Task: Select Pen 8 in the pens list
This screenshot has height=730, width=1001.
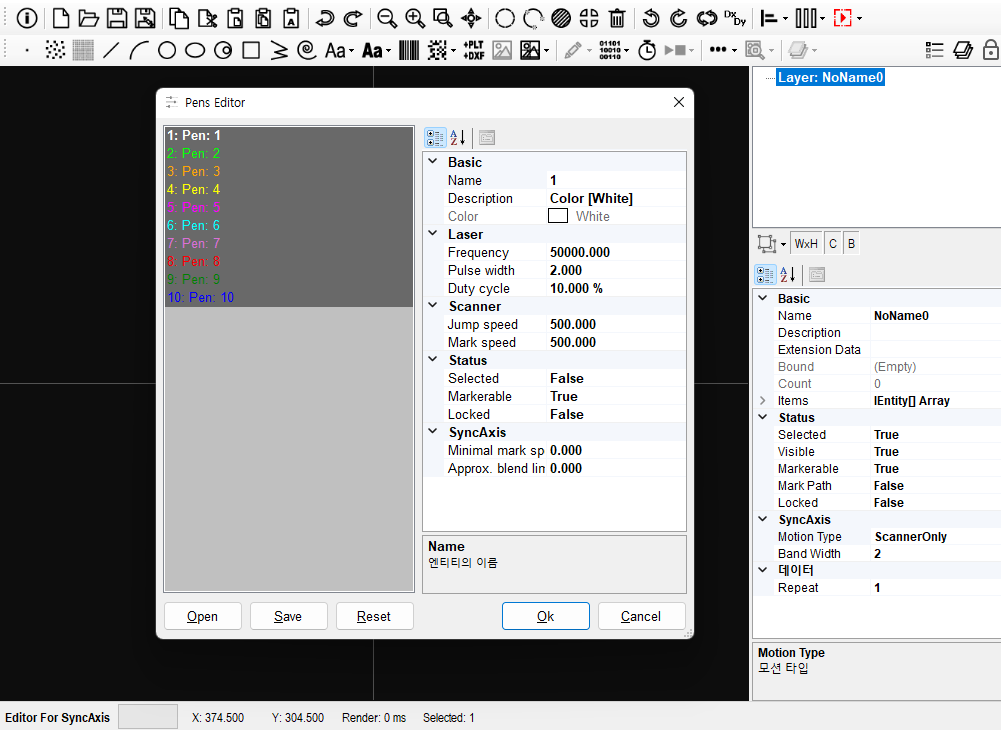Action: [289, 261]
